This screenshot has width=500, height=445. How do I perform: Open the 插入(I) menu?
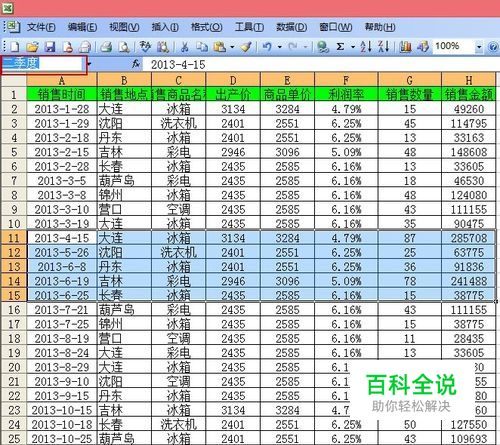click(165, 27)
